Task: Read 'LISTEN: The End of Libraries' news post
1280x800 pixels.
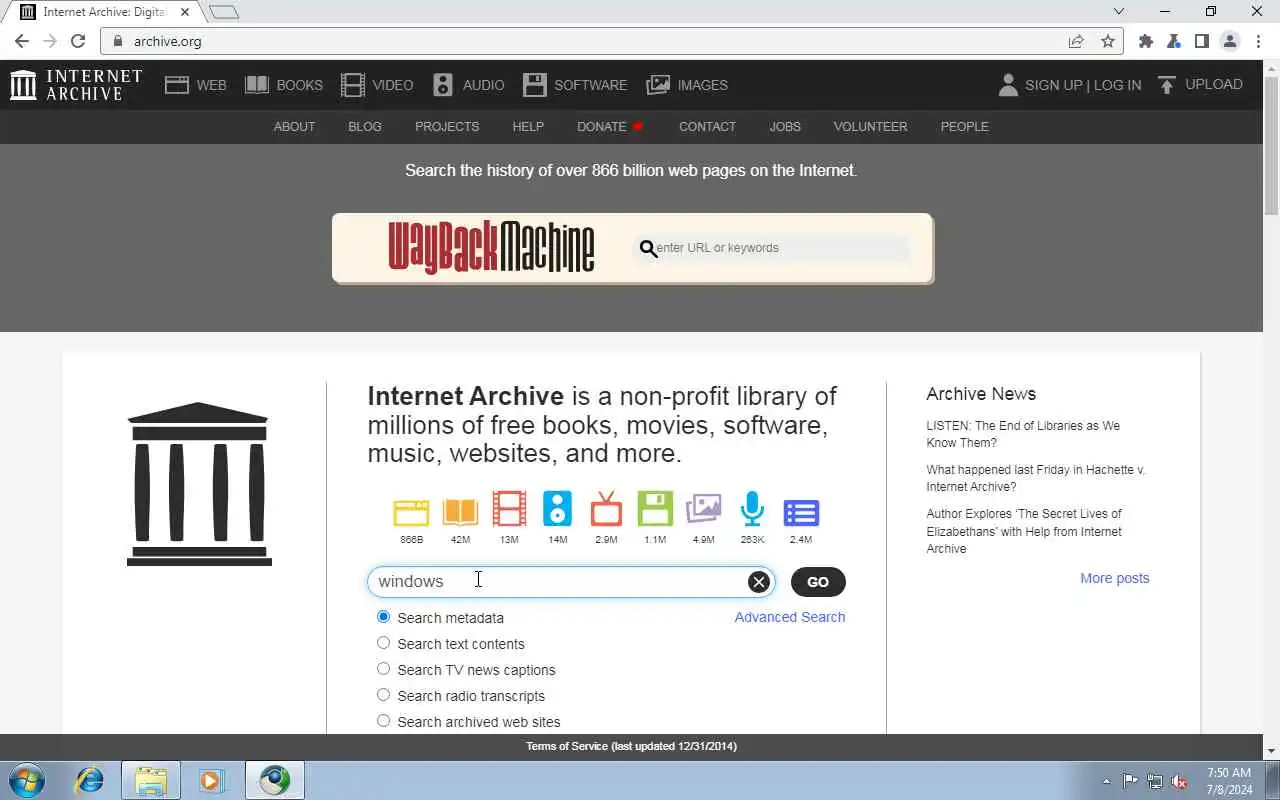Action: pyautogui.click(x=1023, y=434)
